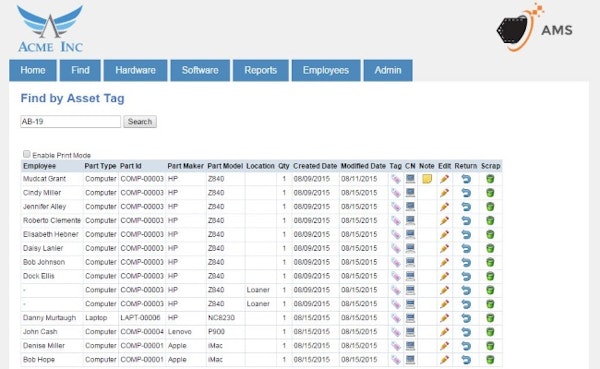The width and height of the screenshot is (600, 369).
Task: Scrap the asset for Jennifer Alley
Action: click(490, 207)
